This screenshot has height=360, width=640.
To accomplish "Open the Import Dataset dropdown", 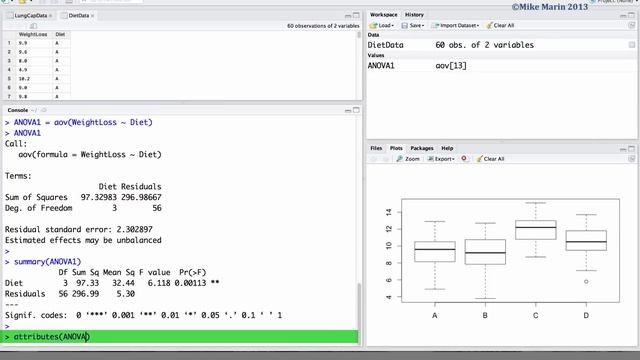I will [x=456, y=25].
